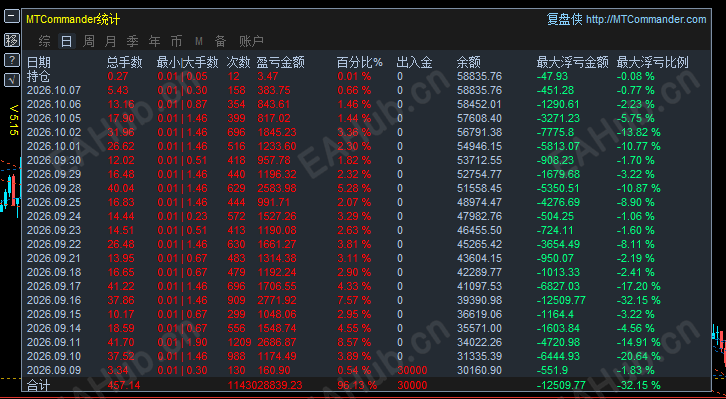Click total lots 40.04
Screen dimensions: 726x399
(x=121, y=188)
